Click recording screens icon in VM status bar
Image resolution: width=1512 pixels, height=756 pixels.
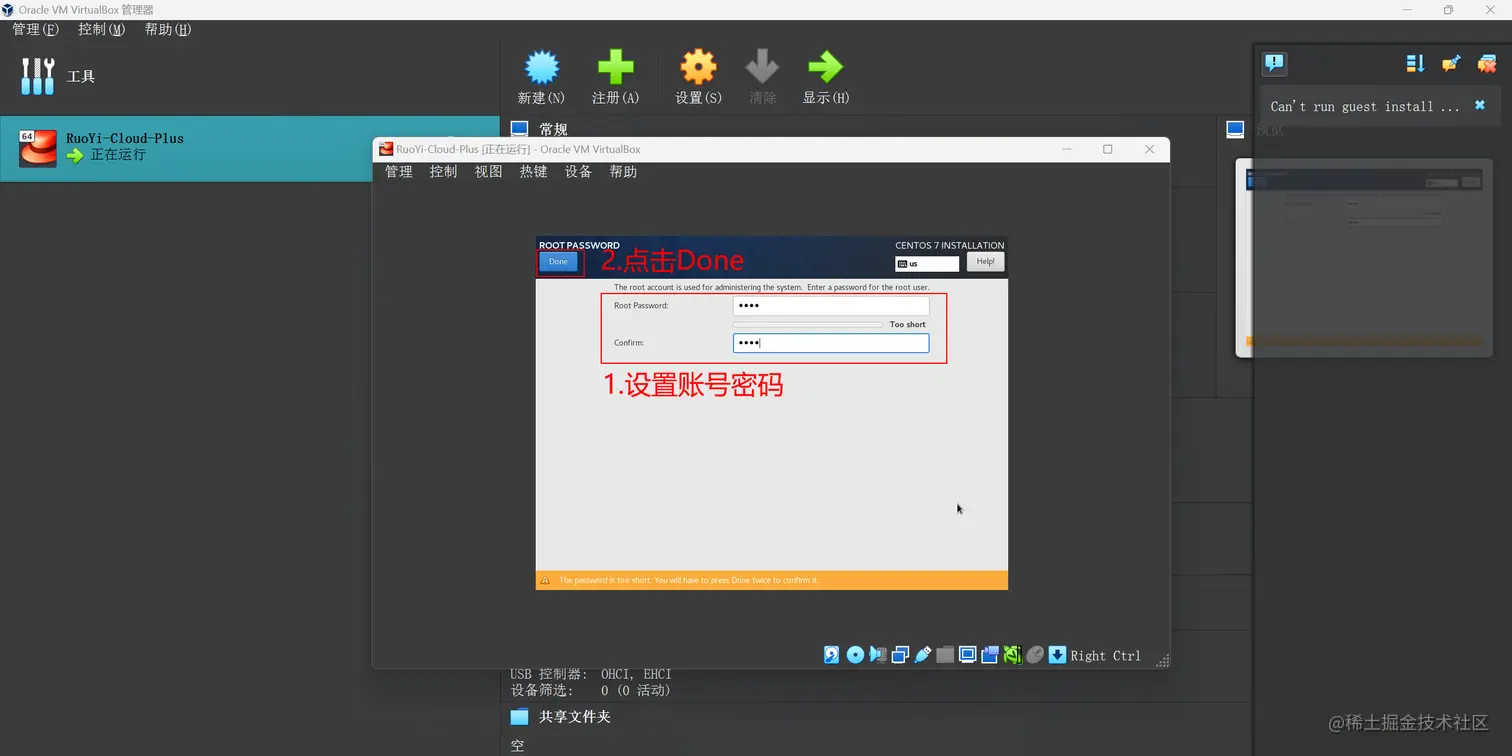(990, 655)
